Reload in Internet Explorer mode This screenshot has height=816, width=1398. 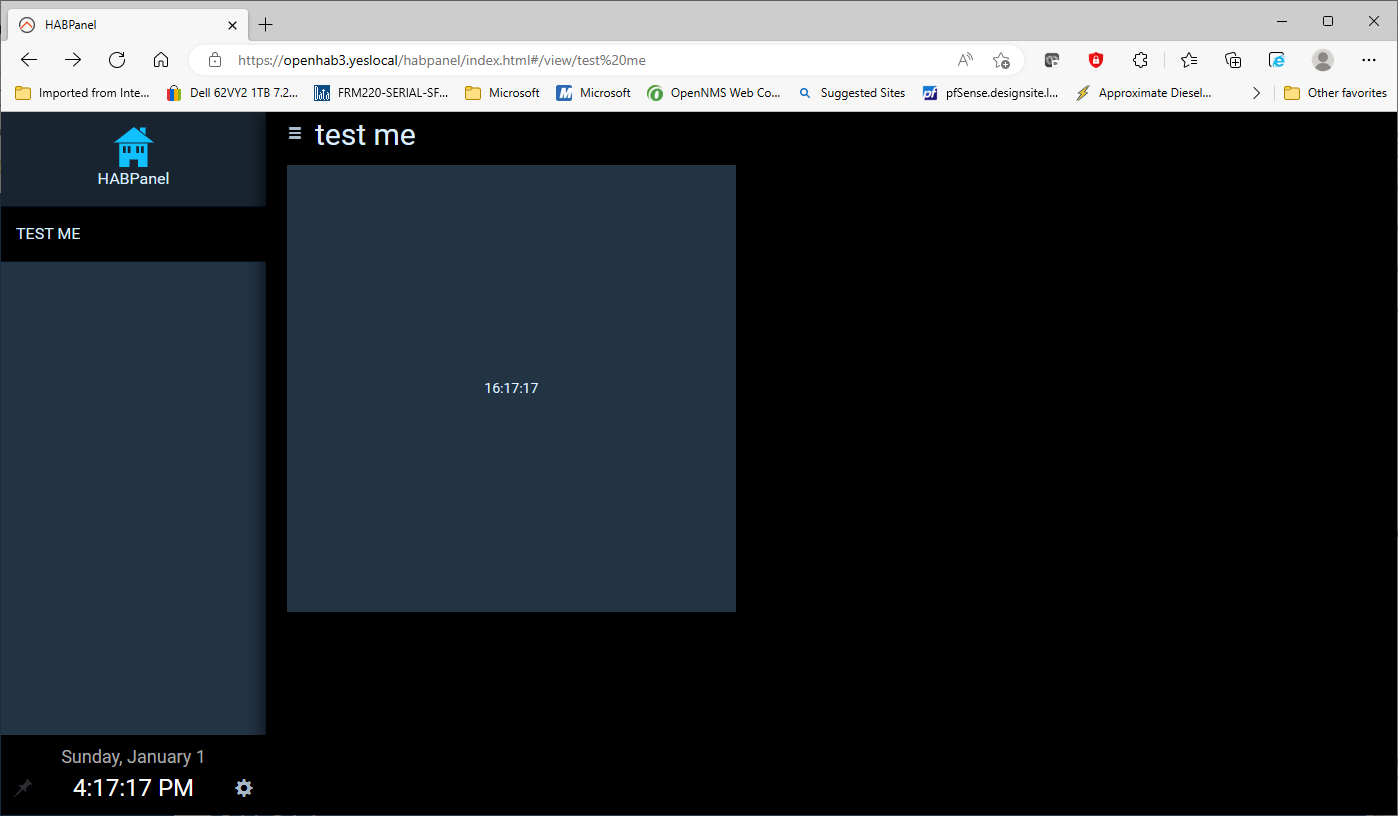click(1277, 60)
